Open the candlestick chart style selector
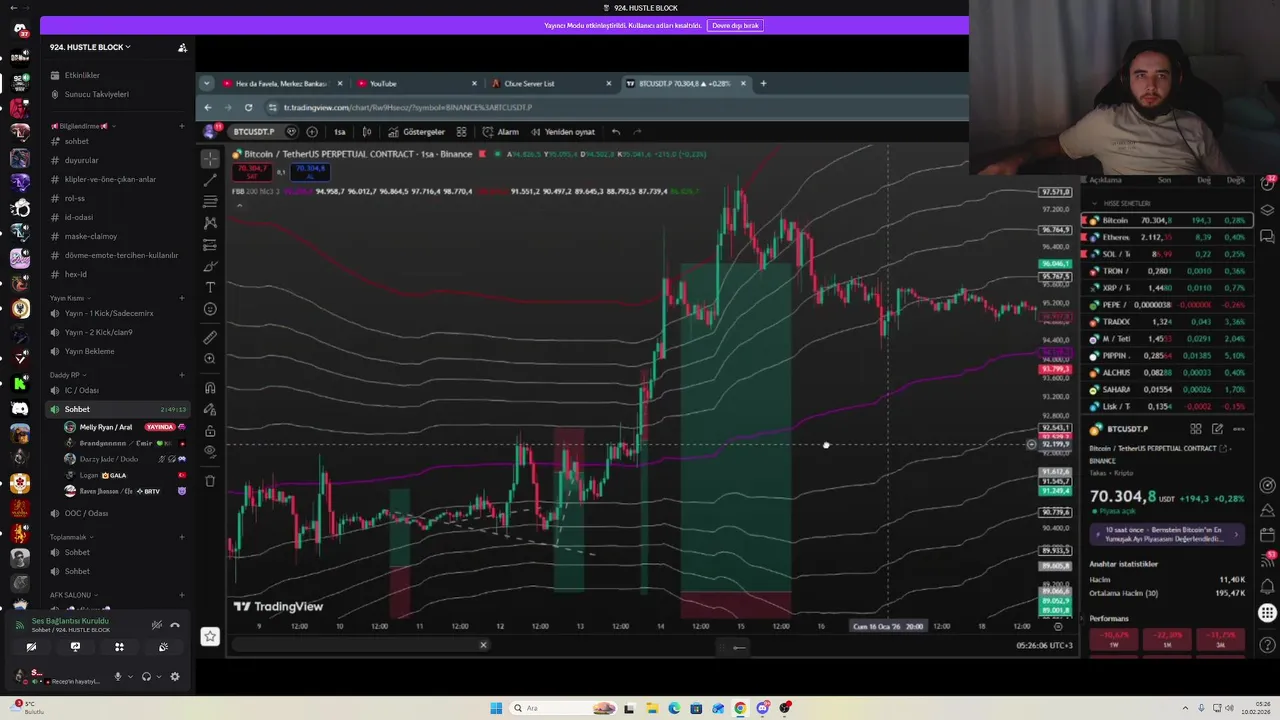 click(367, 131)
